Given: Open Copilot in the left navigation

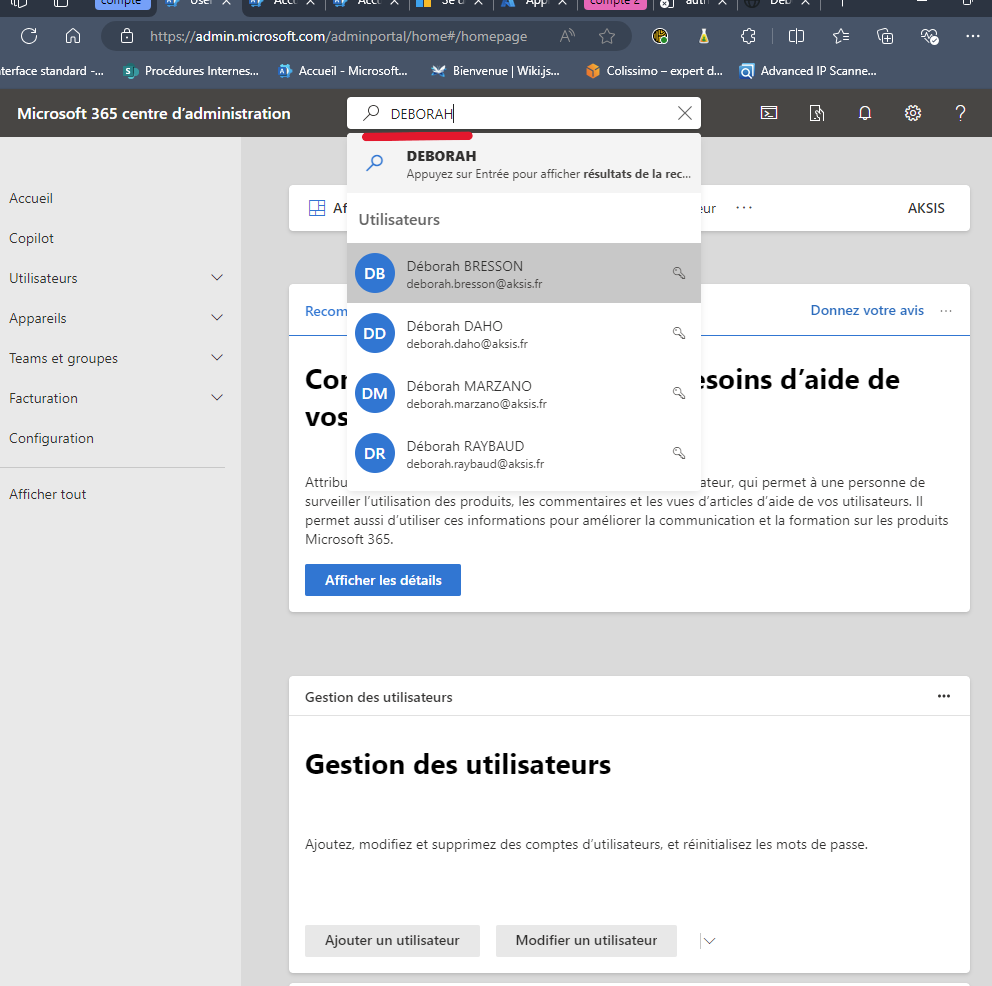Looking at the screenshot, I should tap(31, 238).
